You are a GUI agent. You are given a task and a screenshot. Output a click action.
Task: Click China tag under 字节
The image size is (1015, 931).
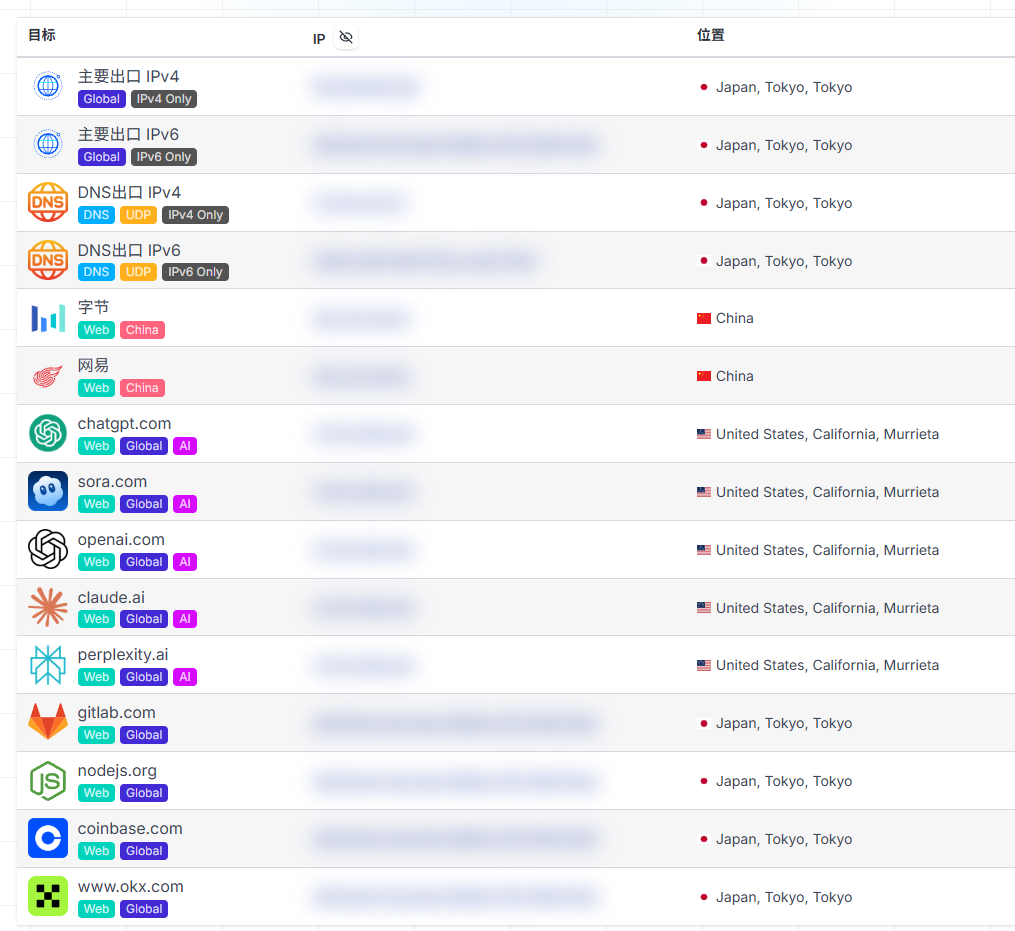(142, 330)
